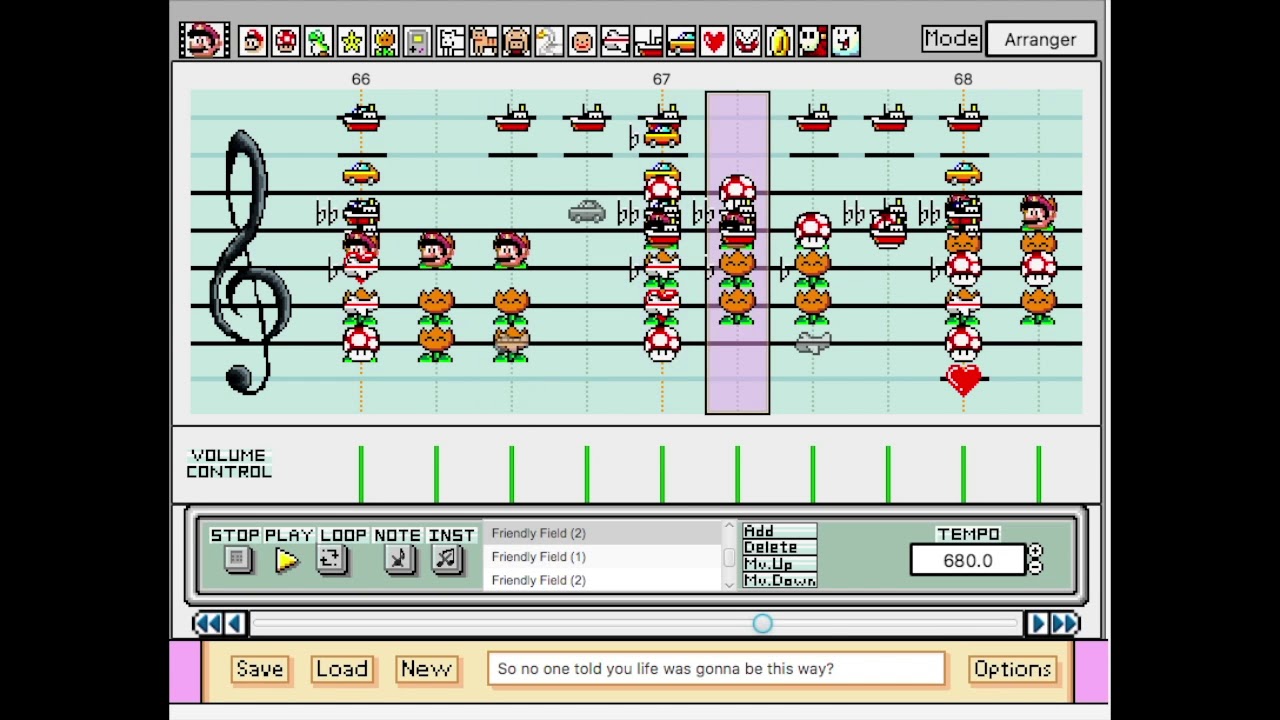Click Add to add a song
This screenshot has width=1280, height=720.
click(779, 531)
